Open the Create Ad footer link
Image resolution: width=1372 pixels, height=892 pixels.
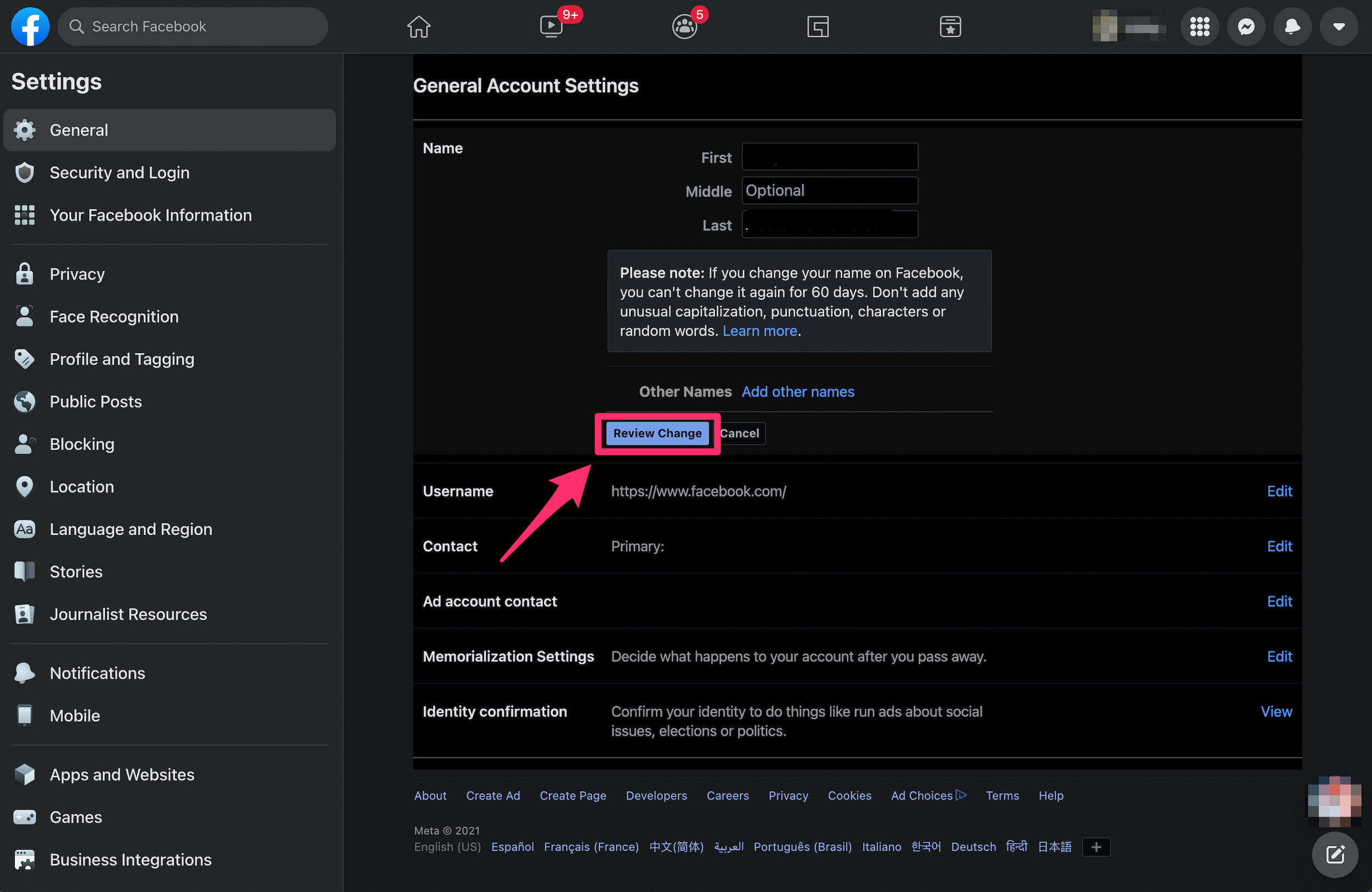493,796
